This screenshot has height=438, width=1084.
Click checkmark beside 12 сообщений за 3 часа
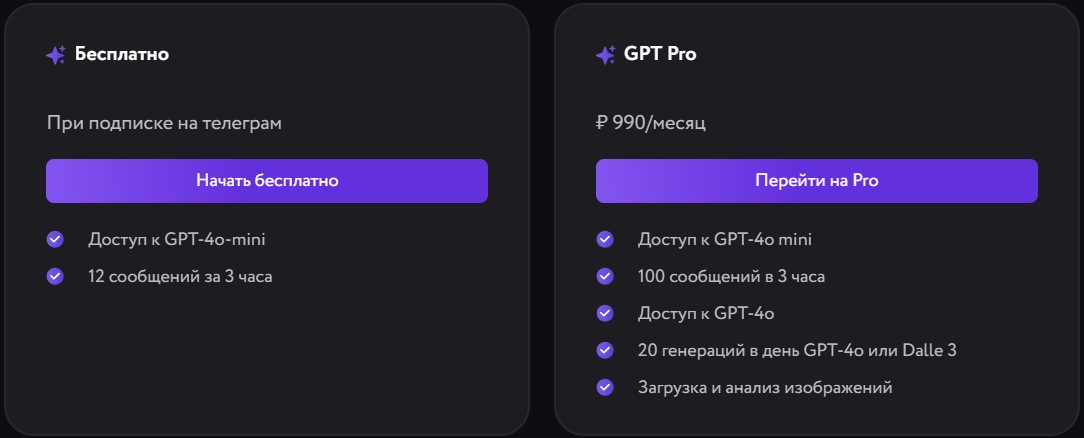pyautogui.click(x=55, y=276)
